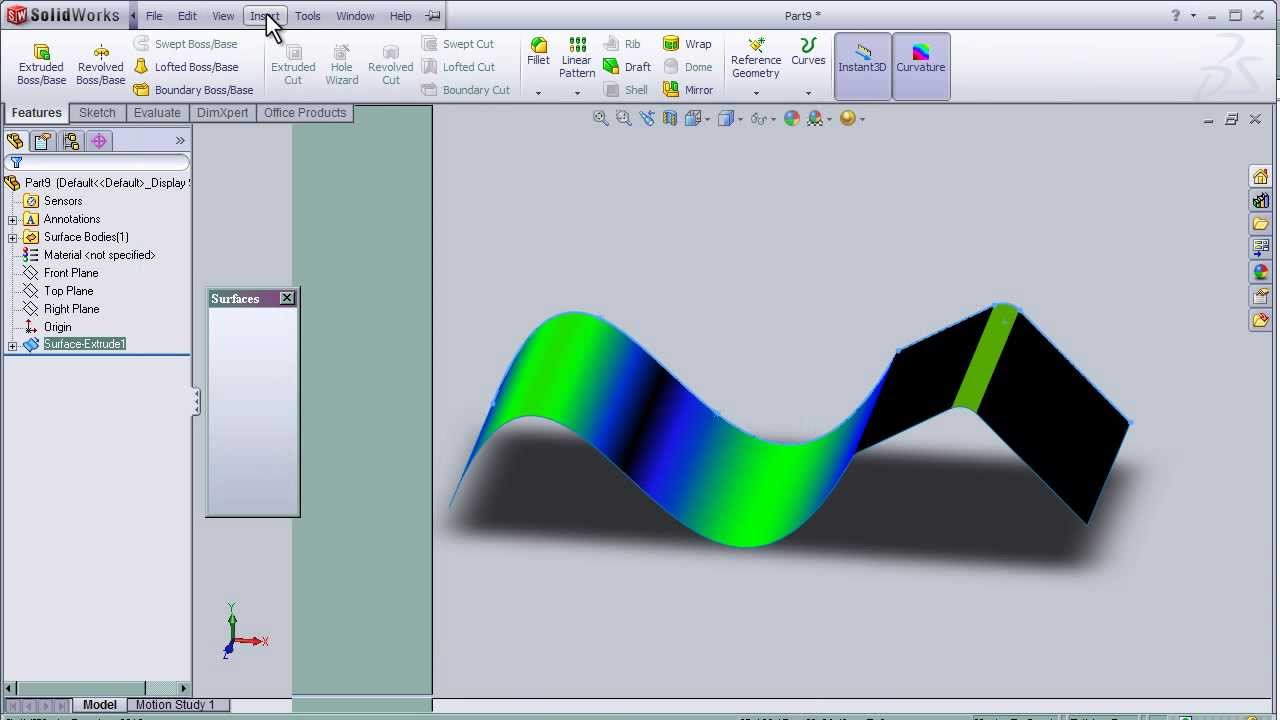Select the Mirror feature tool
The image size is (1280, 720).
point(688,90)
